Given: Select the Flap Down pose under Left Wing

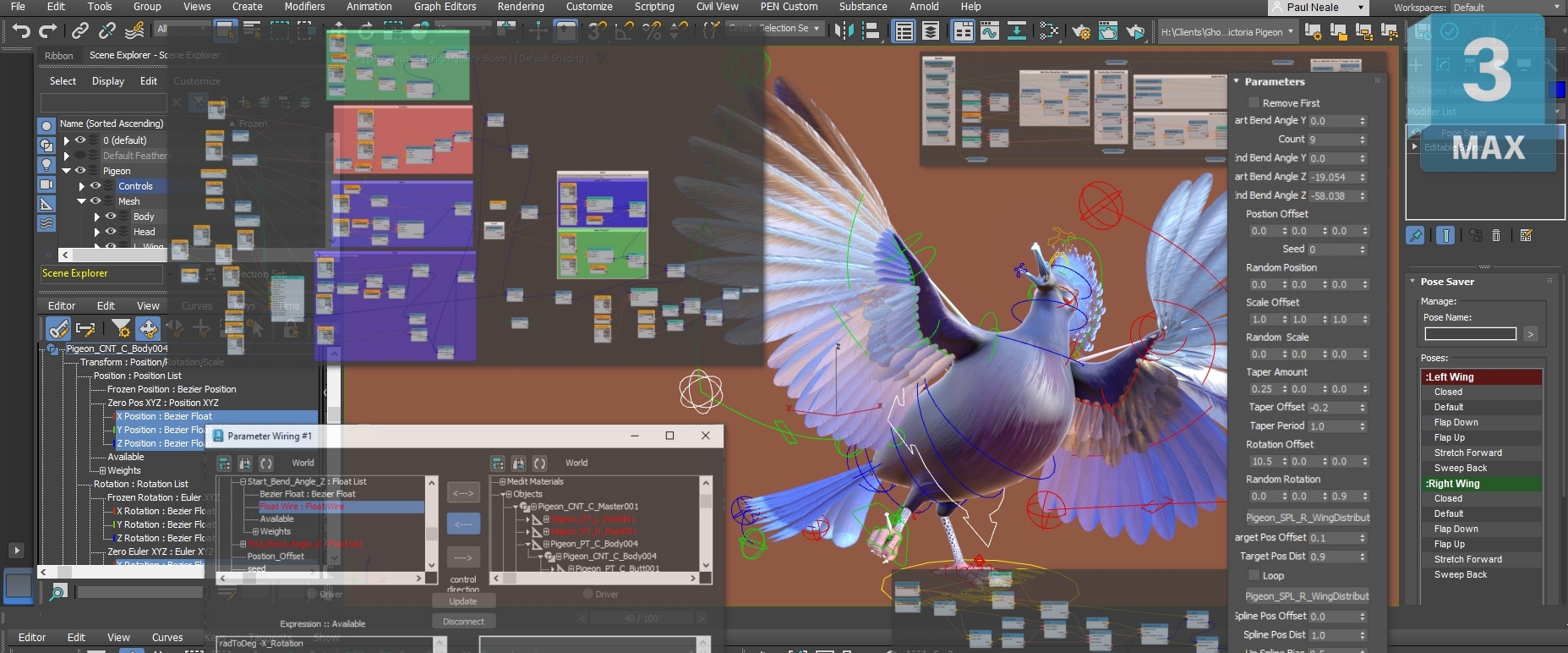Looking at the screenshot, I should click(x=1456, y=422).
